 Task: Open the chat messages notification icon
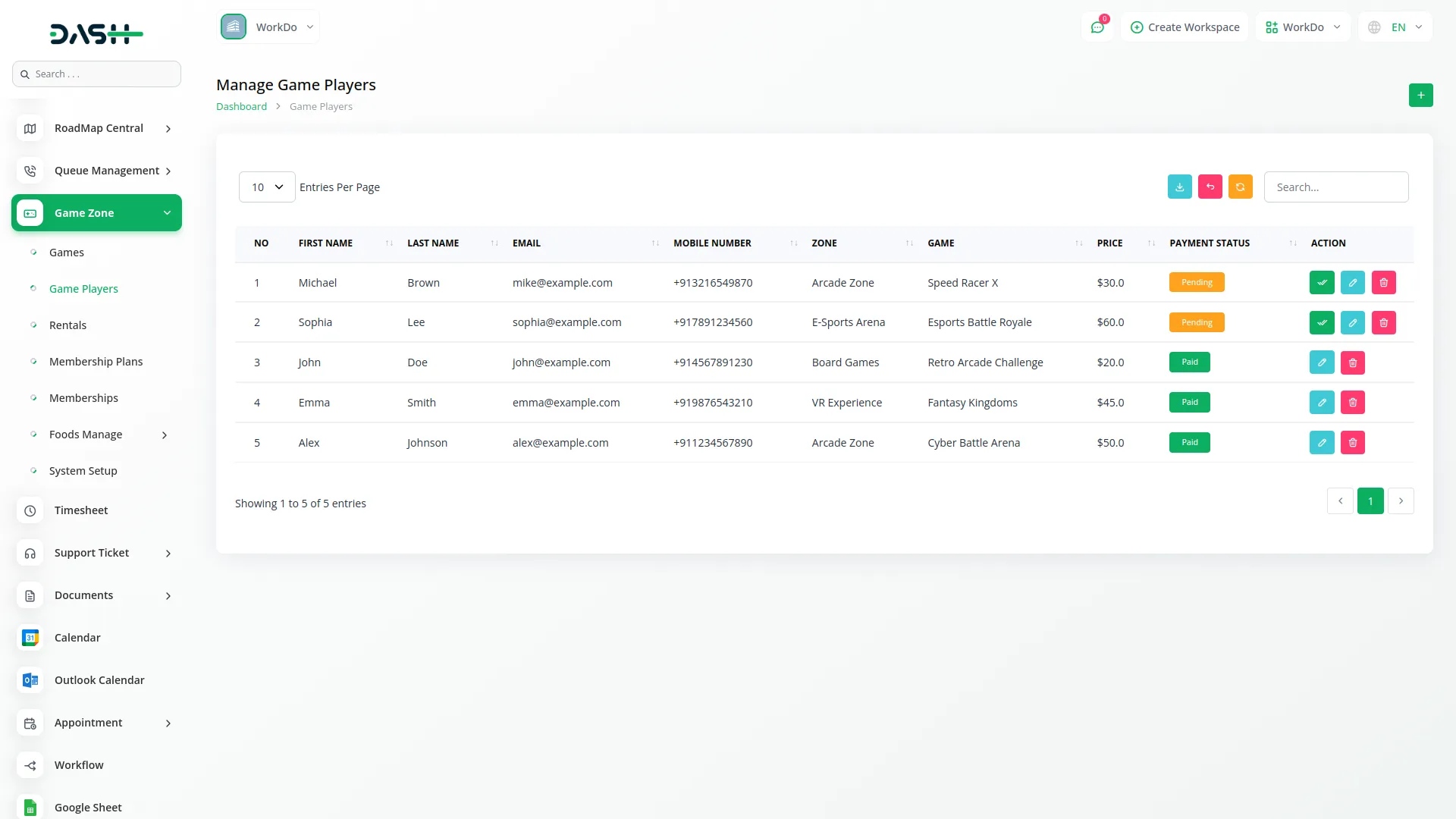[x=1097, y=27]
